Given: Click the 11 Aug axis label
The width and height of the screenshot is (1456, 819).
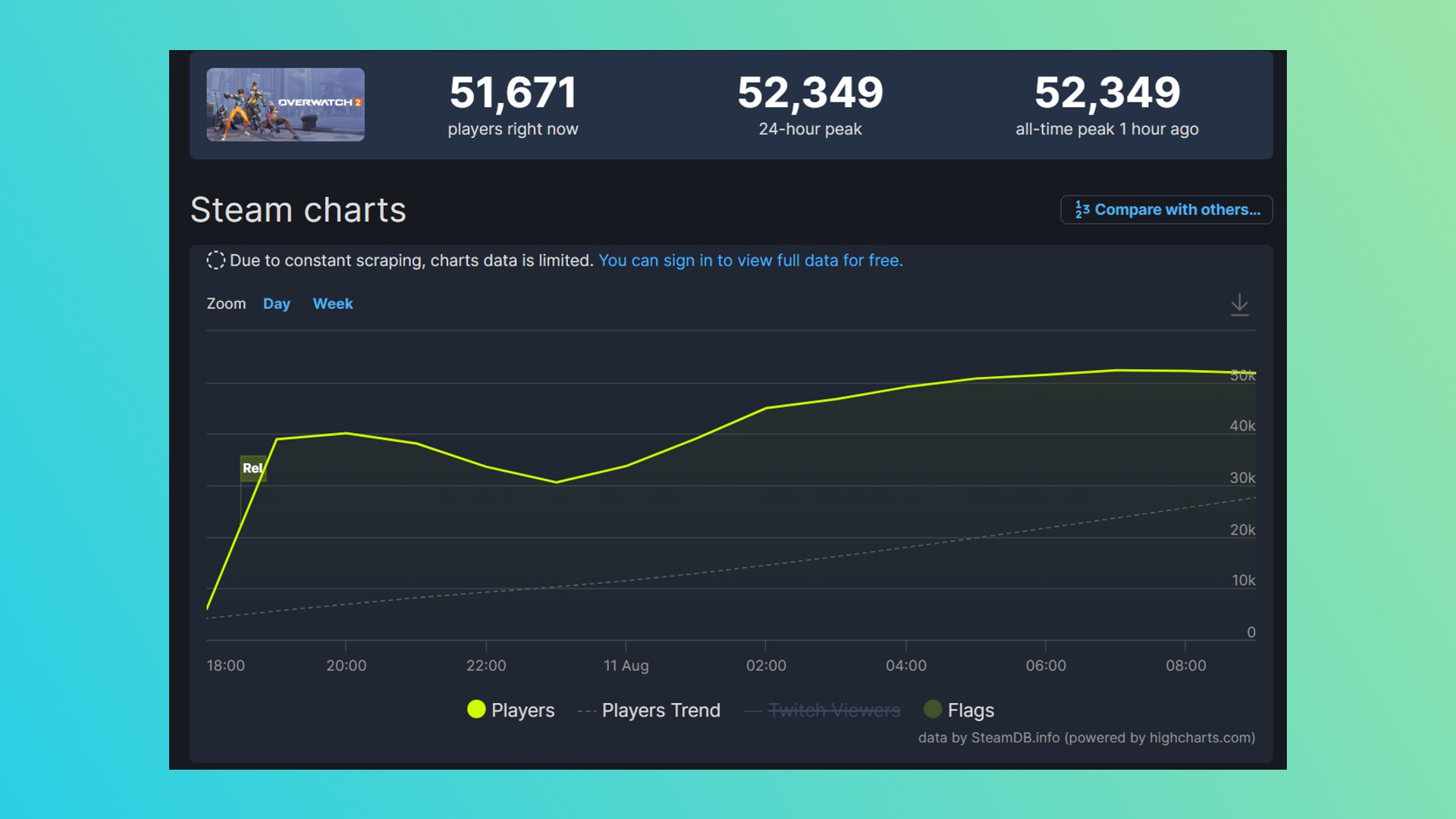Looking at the screenshot, I should click(626, 665).
